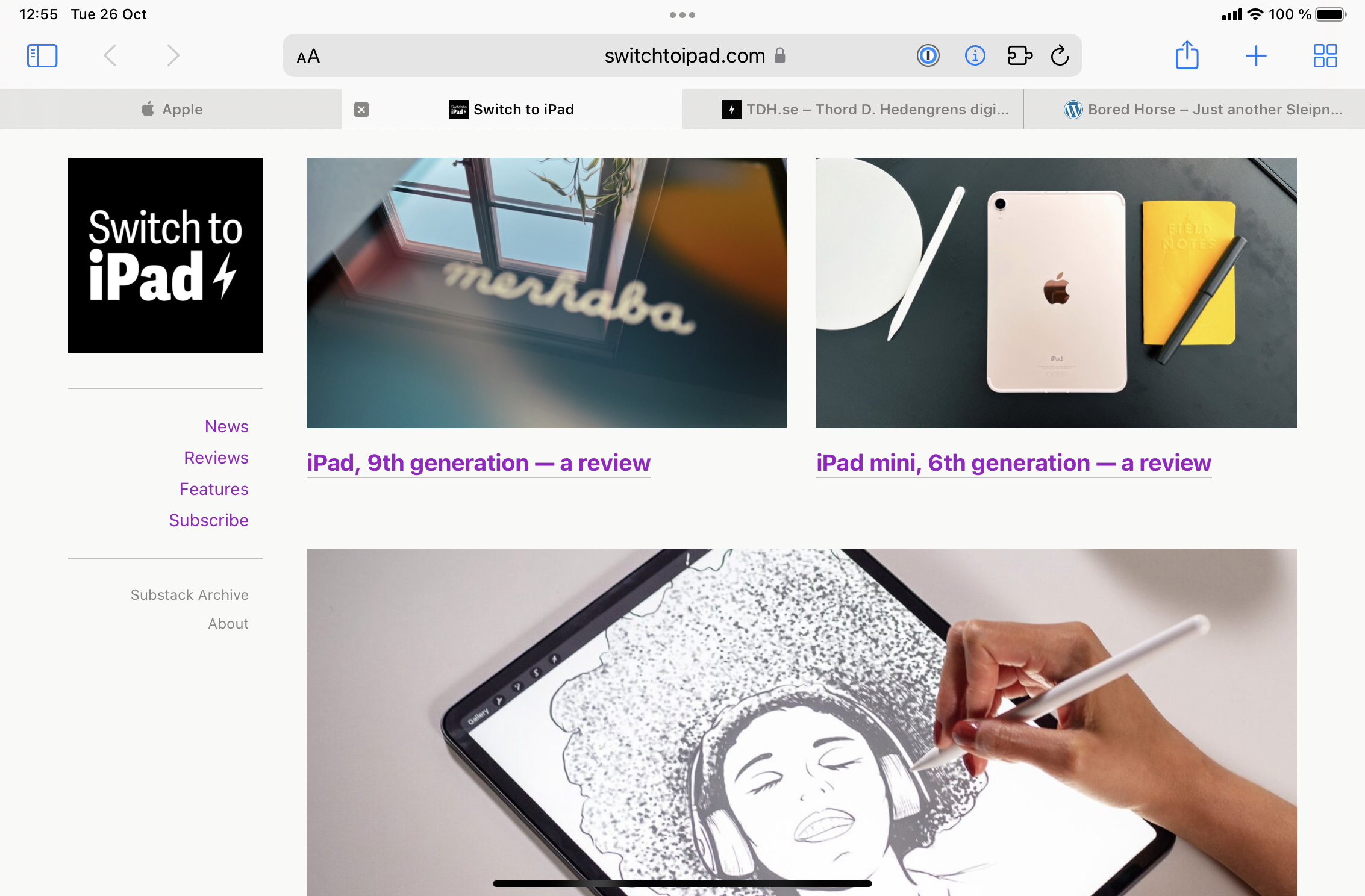The width and height of the screenshot is (1365, 896).
Task: Click the page info icon
Action: pyautogui.click(x=975, y=56)
